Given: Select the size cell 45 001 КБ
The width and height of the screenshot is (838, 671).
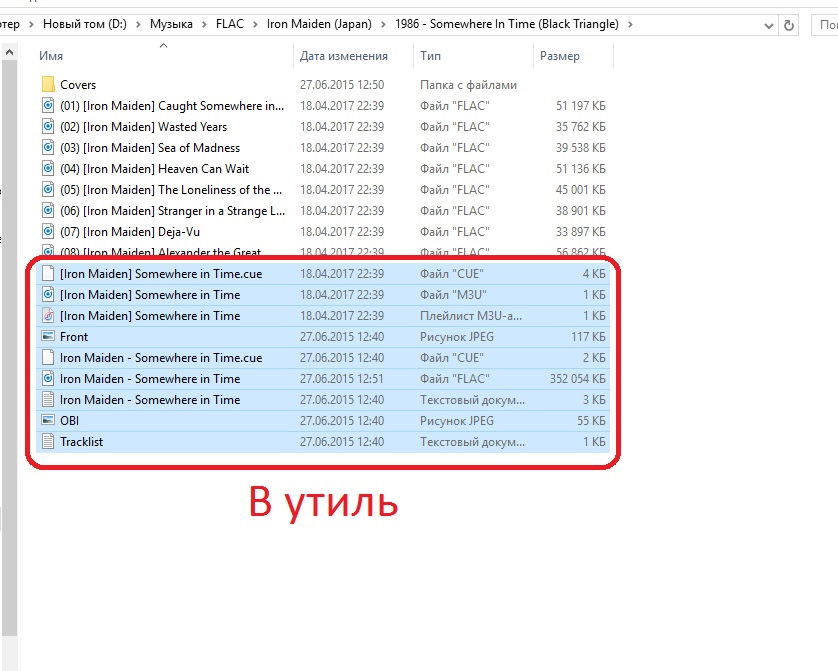Looking at the screenshot, I should (580, 190).
